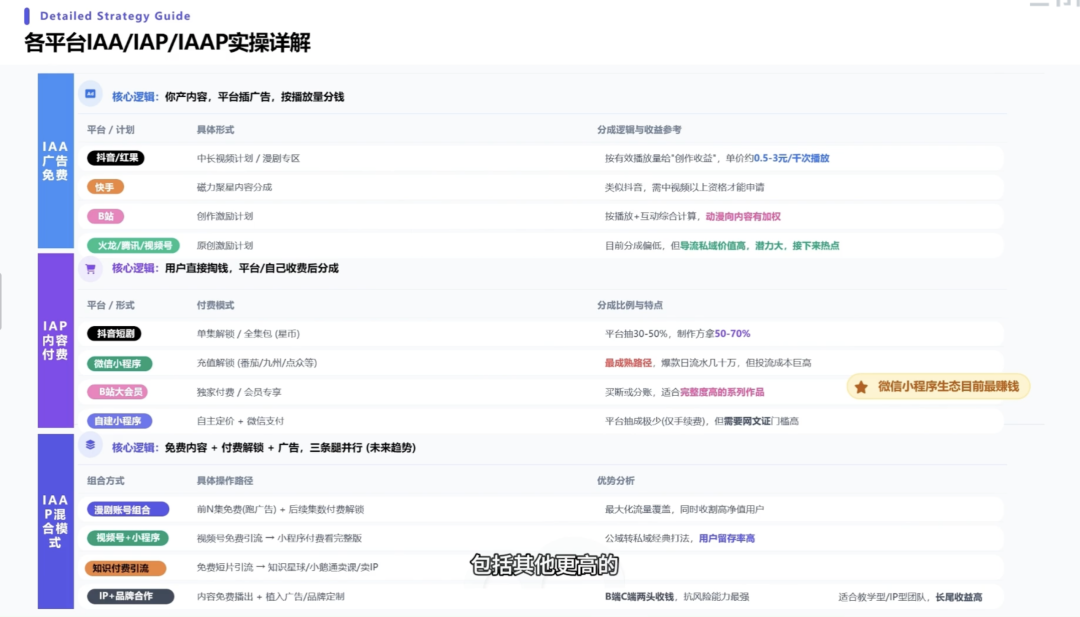Click the blue text 用户留存率高
1080x617 pixels.
727,538
